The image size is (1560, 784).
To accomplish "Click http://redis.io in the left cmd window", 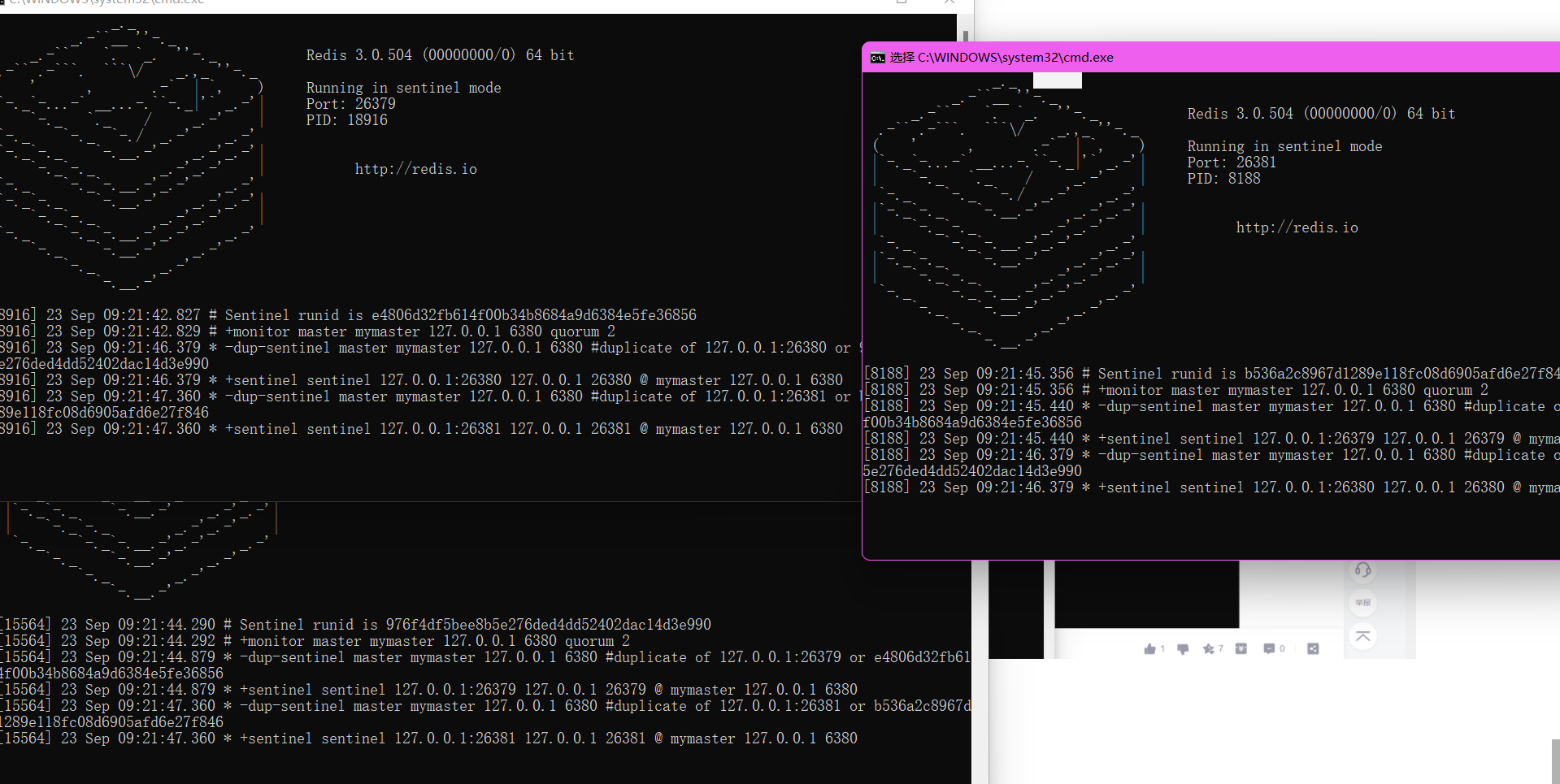I will pyautogui.click(x=415, y=169).
